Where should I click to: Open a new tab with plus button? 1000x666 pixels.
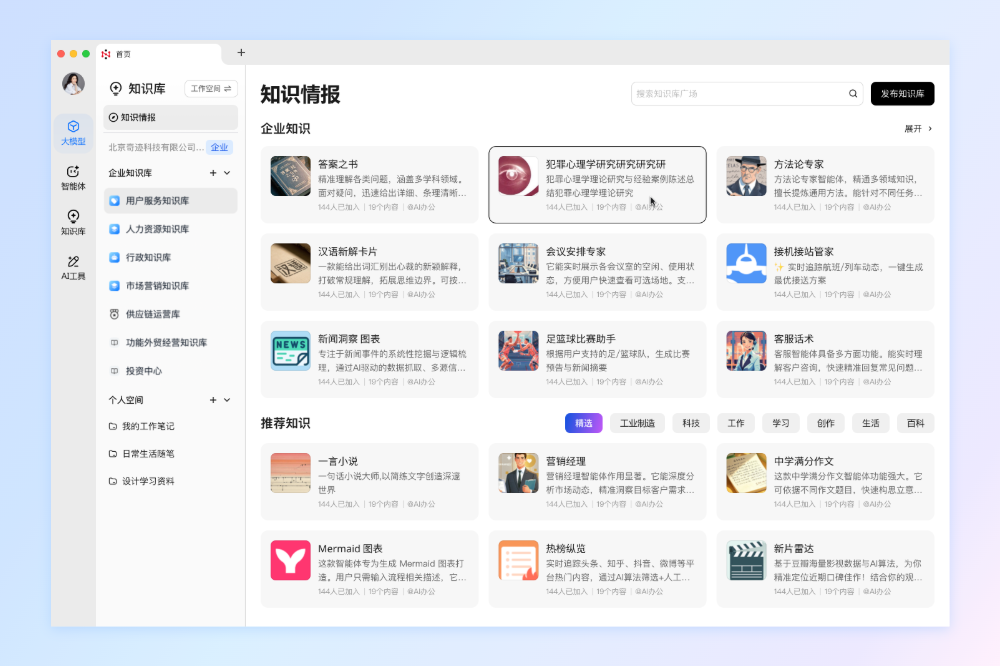[x=241, y=53]
